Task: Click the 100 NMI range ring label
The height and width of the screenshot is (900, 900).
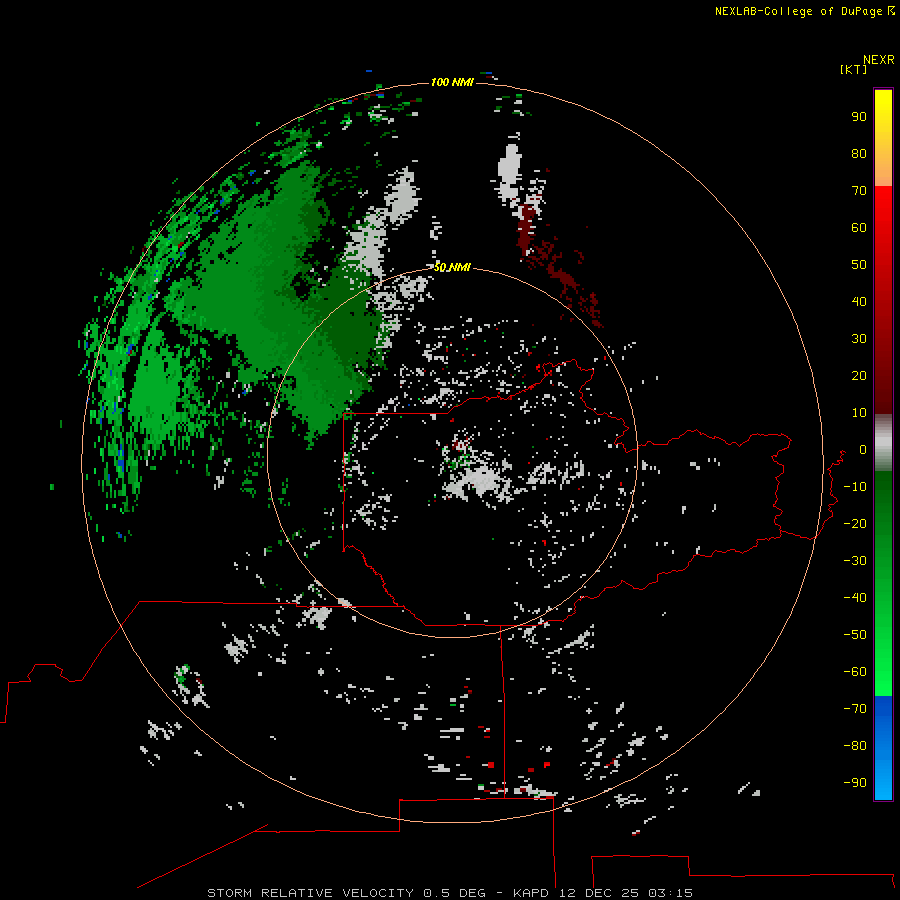Action: (452, 82)
